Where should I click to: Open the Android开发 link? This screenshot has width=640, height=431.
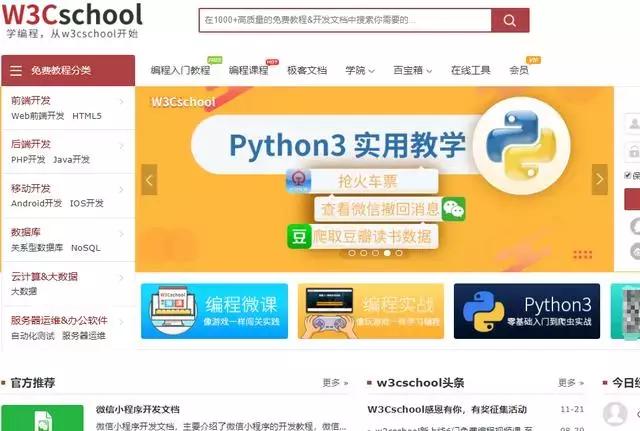pyautogui.click(x=36, y=203)
